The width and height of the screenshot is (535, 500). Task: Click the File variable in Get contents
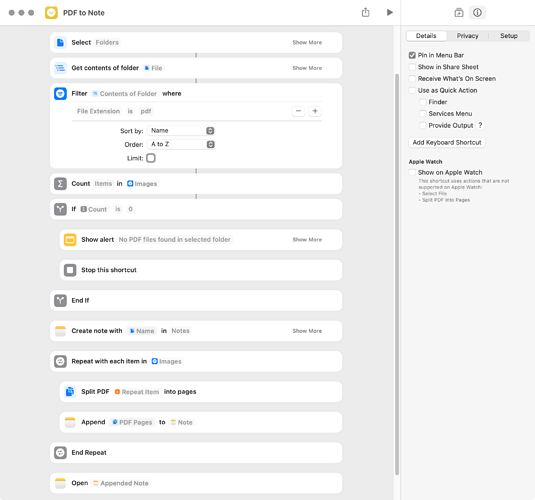pos(153,68)
